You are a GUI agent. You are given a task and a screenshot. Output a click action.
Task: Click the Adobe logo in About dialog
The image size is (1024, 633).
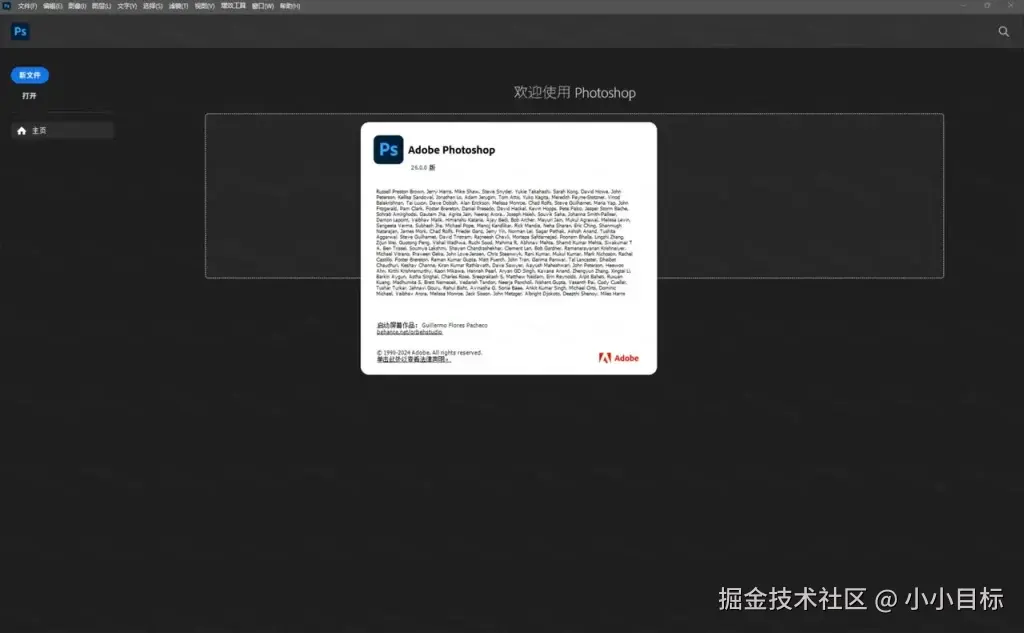pos(618,358)
